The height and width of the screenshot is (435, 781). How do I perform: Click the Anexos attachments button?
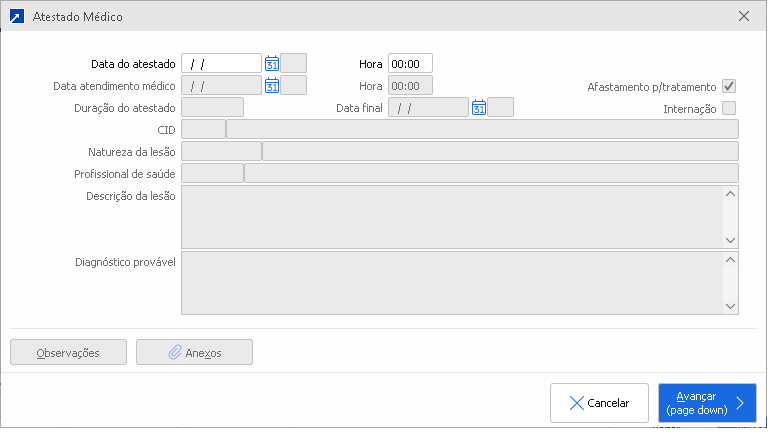click(x=194, y=352)
